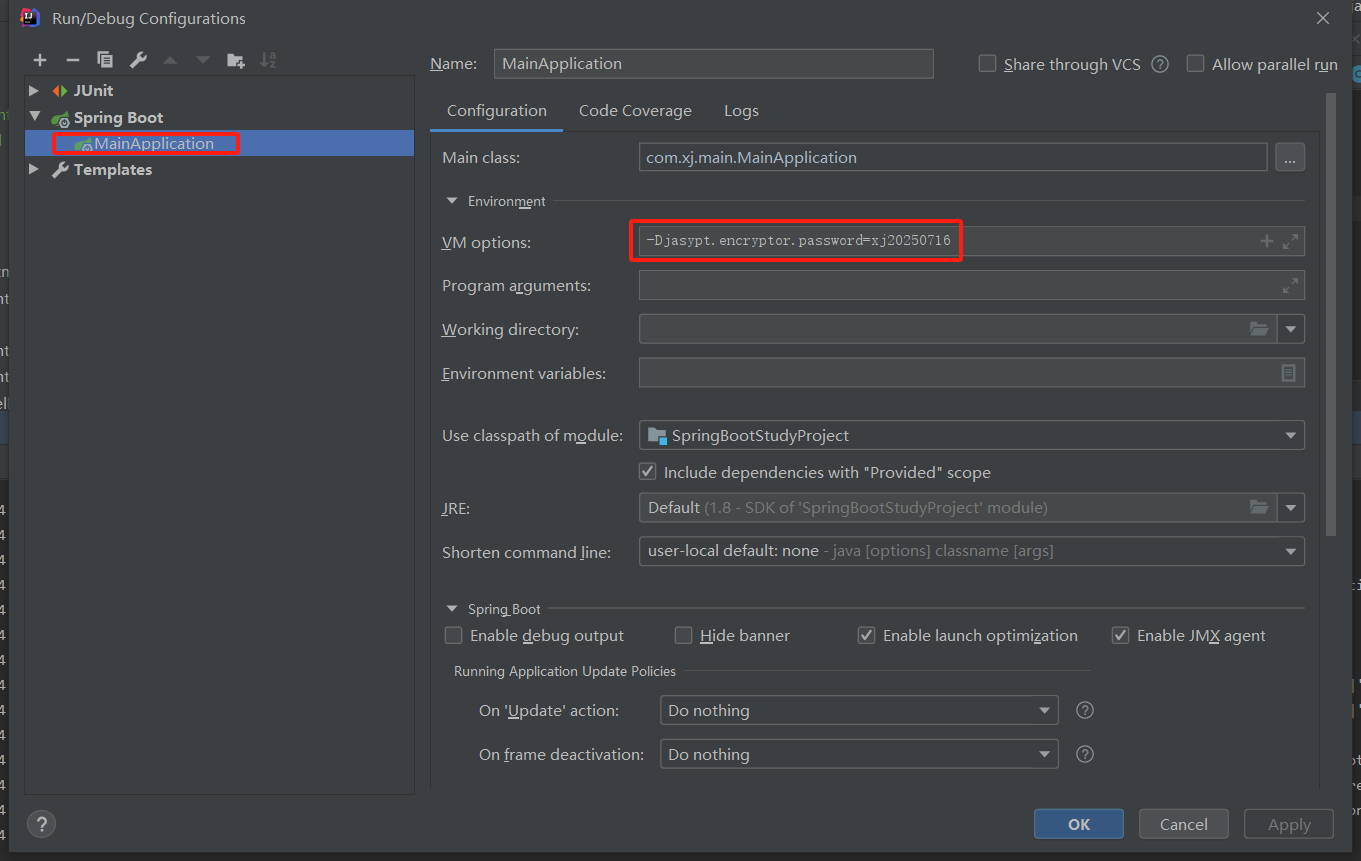
Task: Switch to Logs tab
Action: [741, 111]
